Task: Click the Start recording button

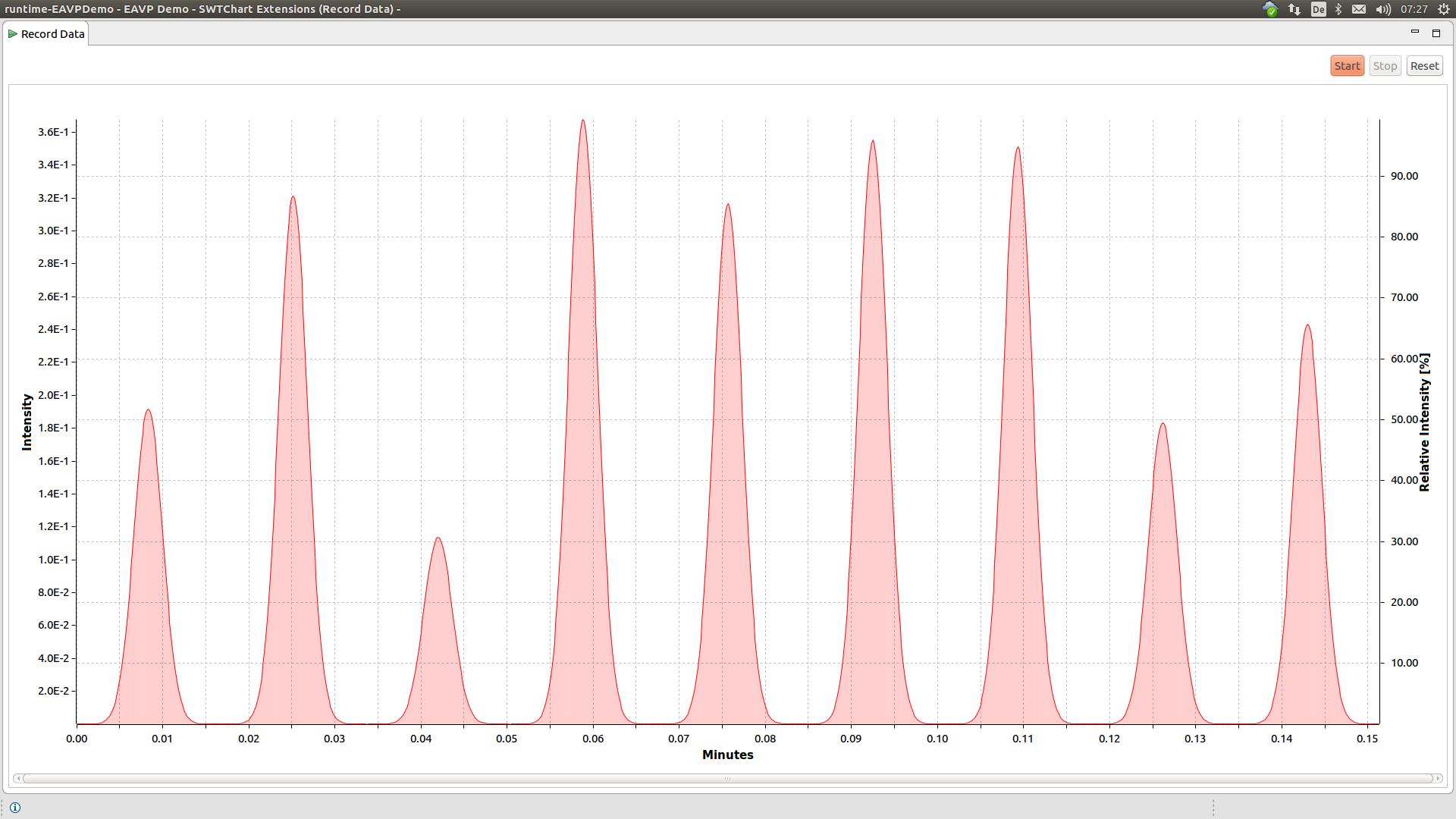Action: 1347,66
